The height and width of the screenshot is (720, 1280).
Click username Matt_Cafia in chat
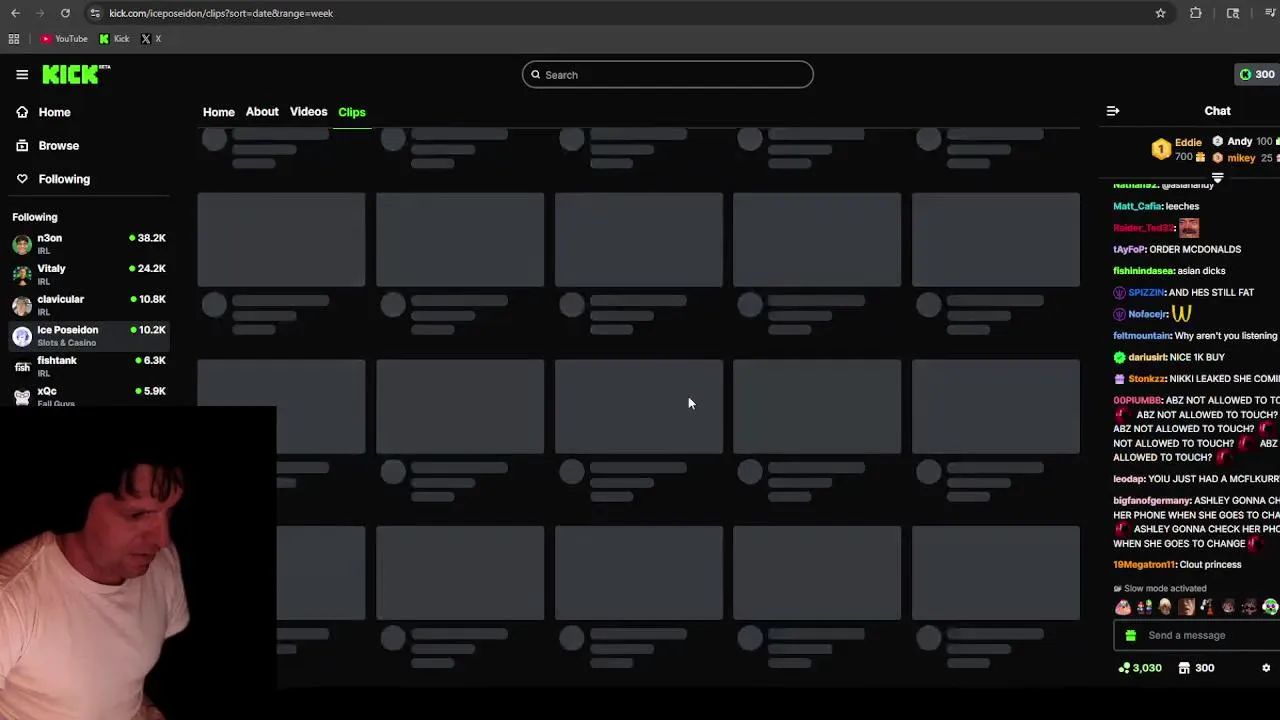click(x=1137, y=206)
